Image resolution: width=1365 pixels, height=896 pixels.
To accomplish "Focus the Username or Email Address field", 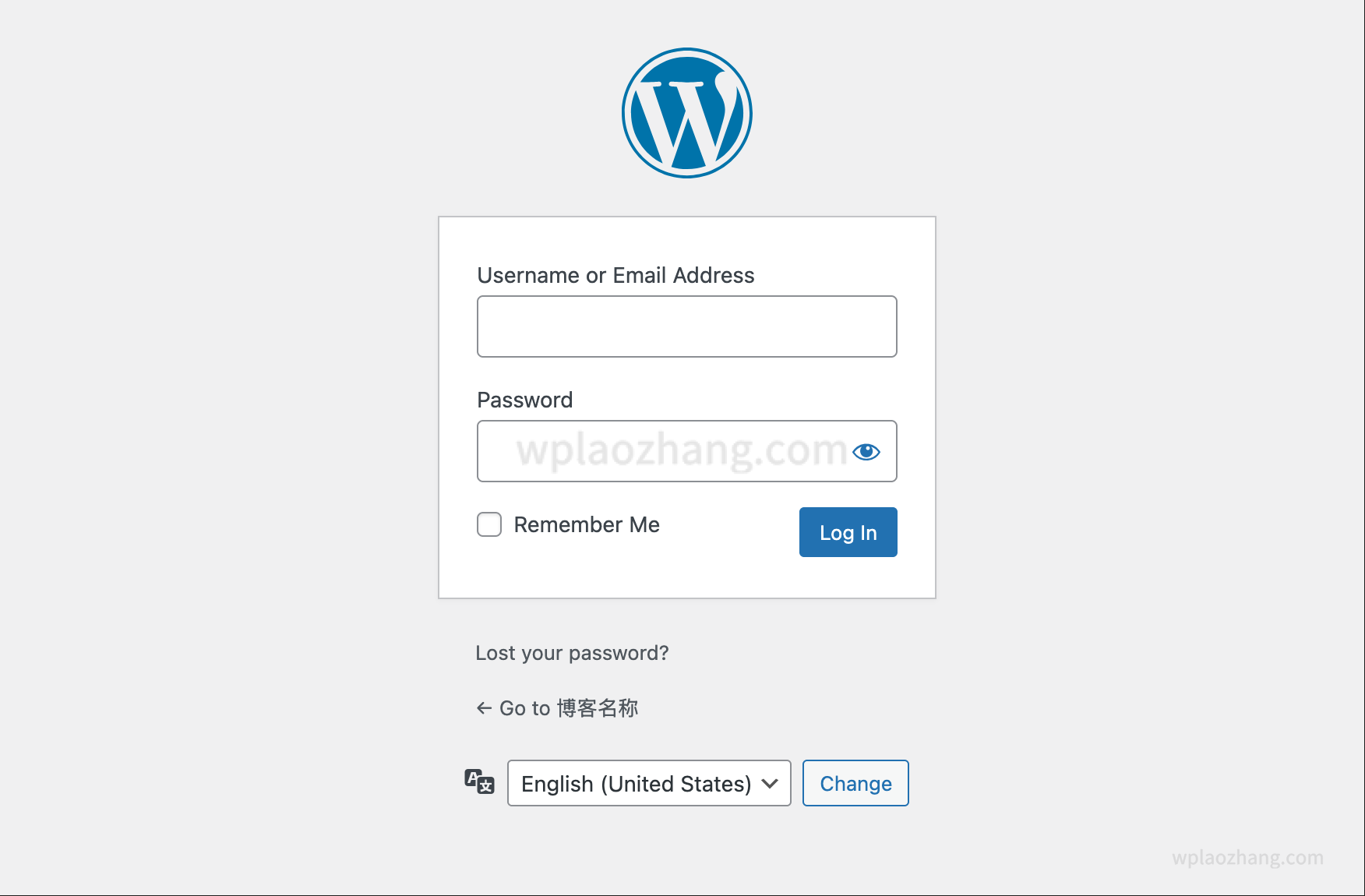I will coord(686,326).
